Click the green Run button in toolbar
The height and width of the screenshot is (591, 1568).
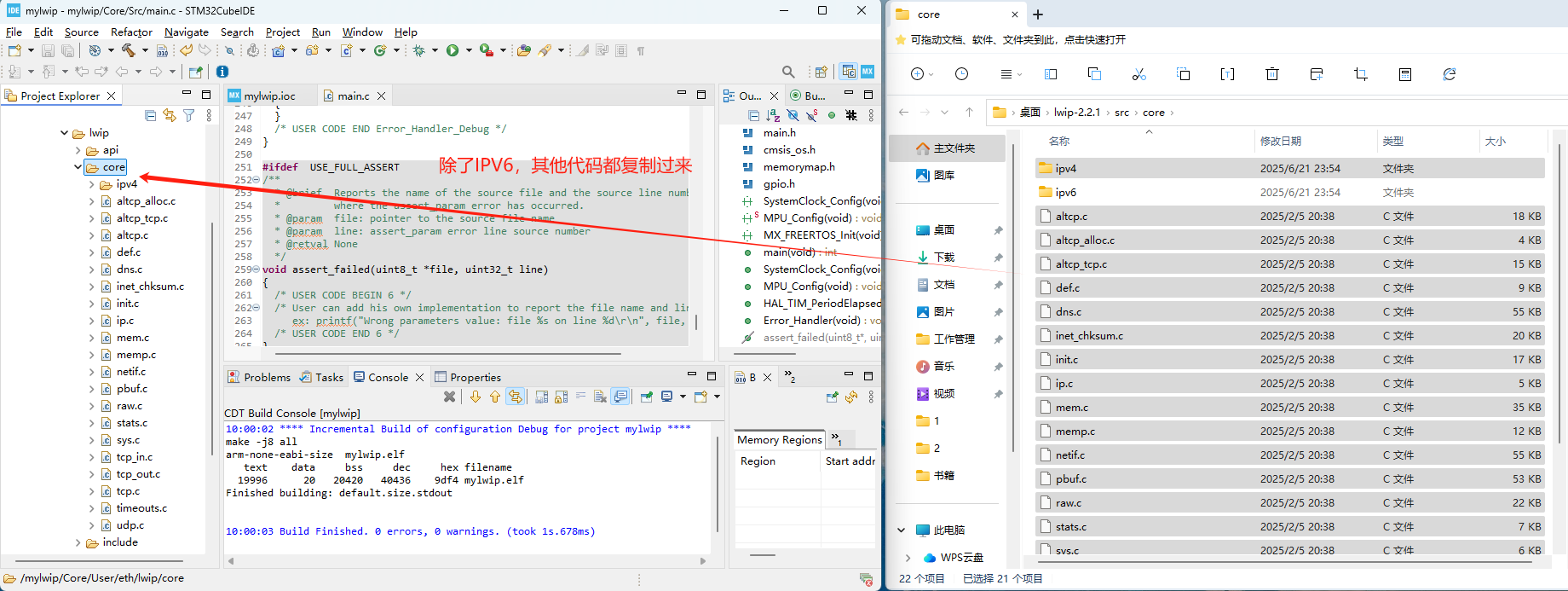453,51
